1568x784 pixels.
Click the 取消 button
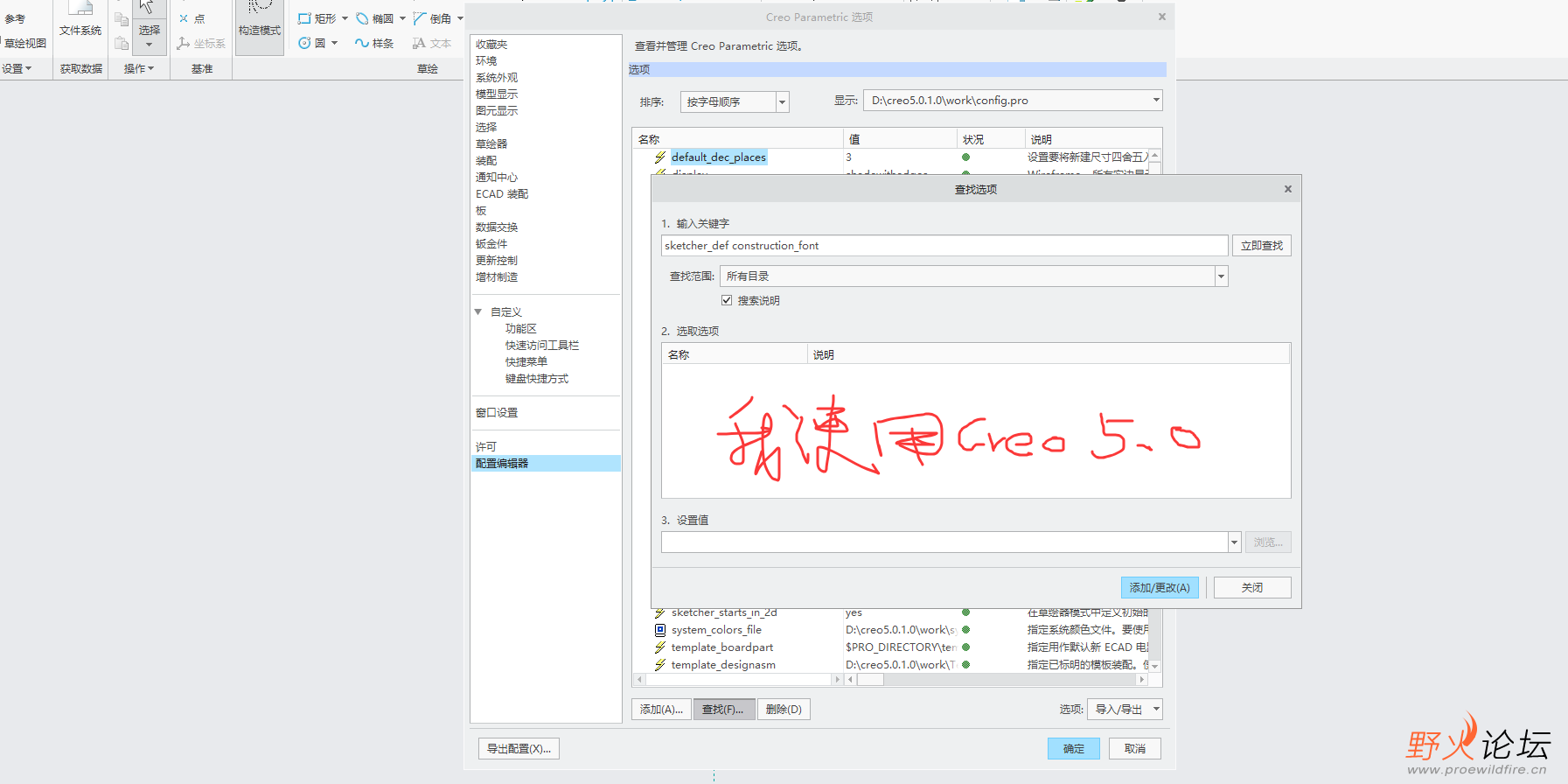[x=1135, y=749]
